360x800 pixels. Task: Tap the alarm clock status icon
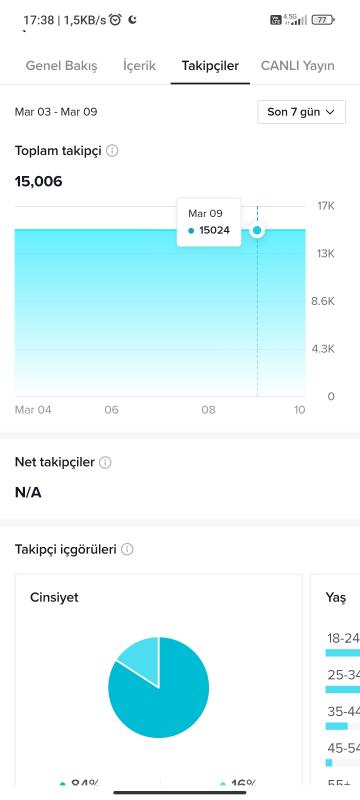click(x=116, y=20)
